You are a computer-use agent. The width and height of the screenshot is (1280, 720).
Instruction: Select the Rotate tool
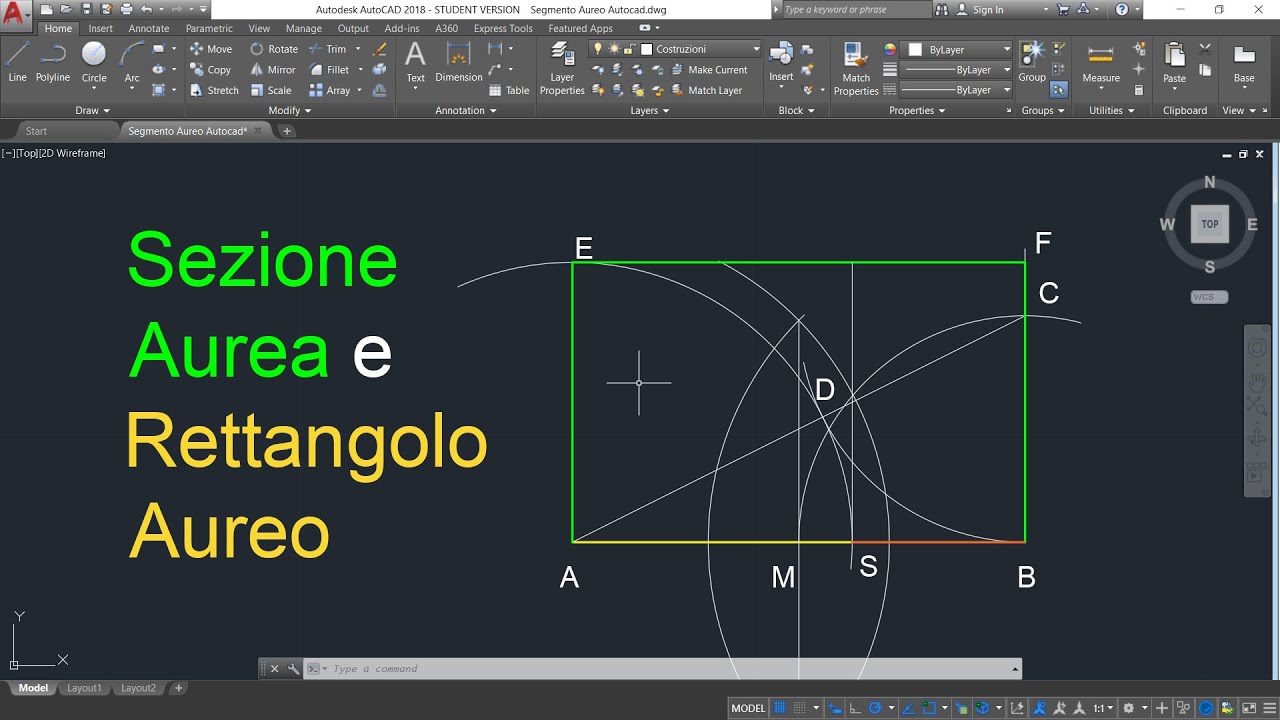(x=274, y=49)
